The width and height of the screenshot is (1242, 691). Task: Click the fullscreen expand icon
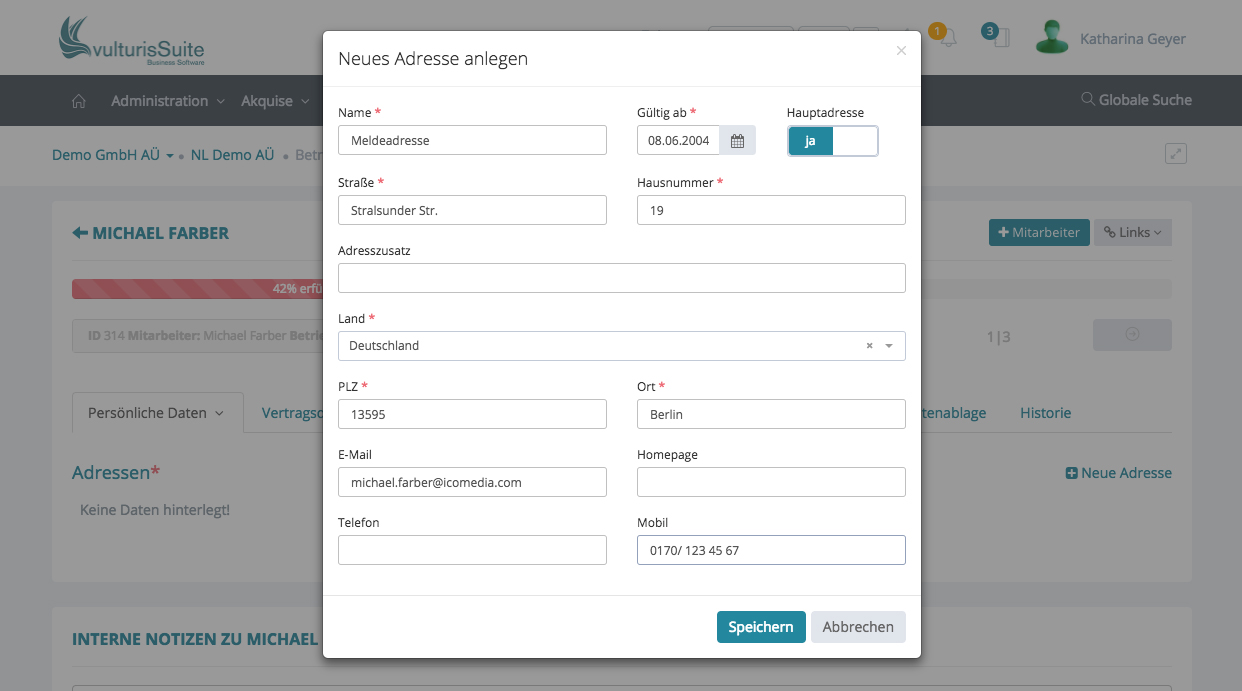point(1176,154)
